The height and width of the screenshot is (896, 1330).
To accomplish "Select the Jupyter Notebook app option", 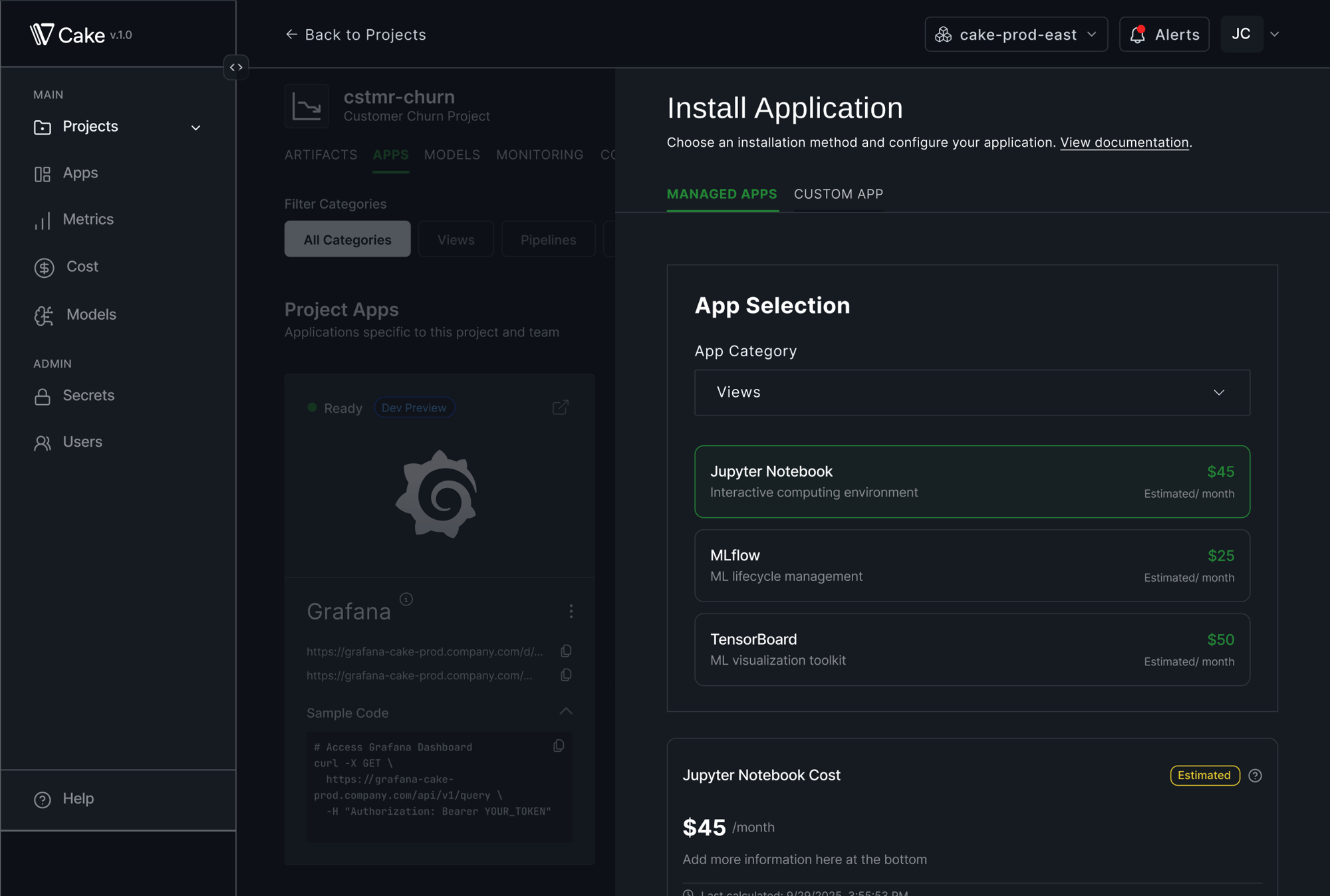I will [972, 481].
